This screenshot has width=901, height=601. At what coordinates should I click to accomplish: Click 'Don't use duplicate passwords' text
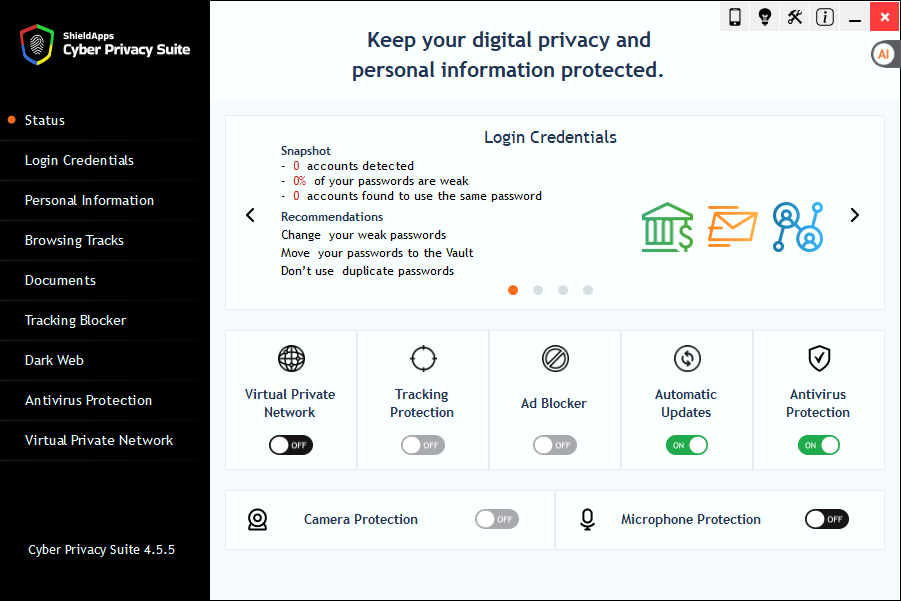tap(367, 271)
